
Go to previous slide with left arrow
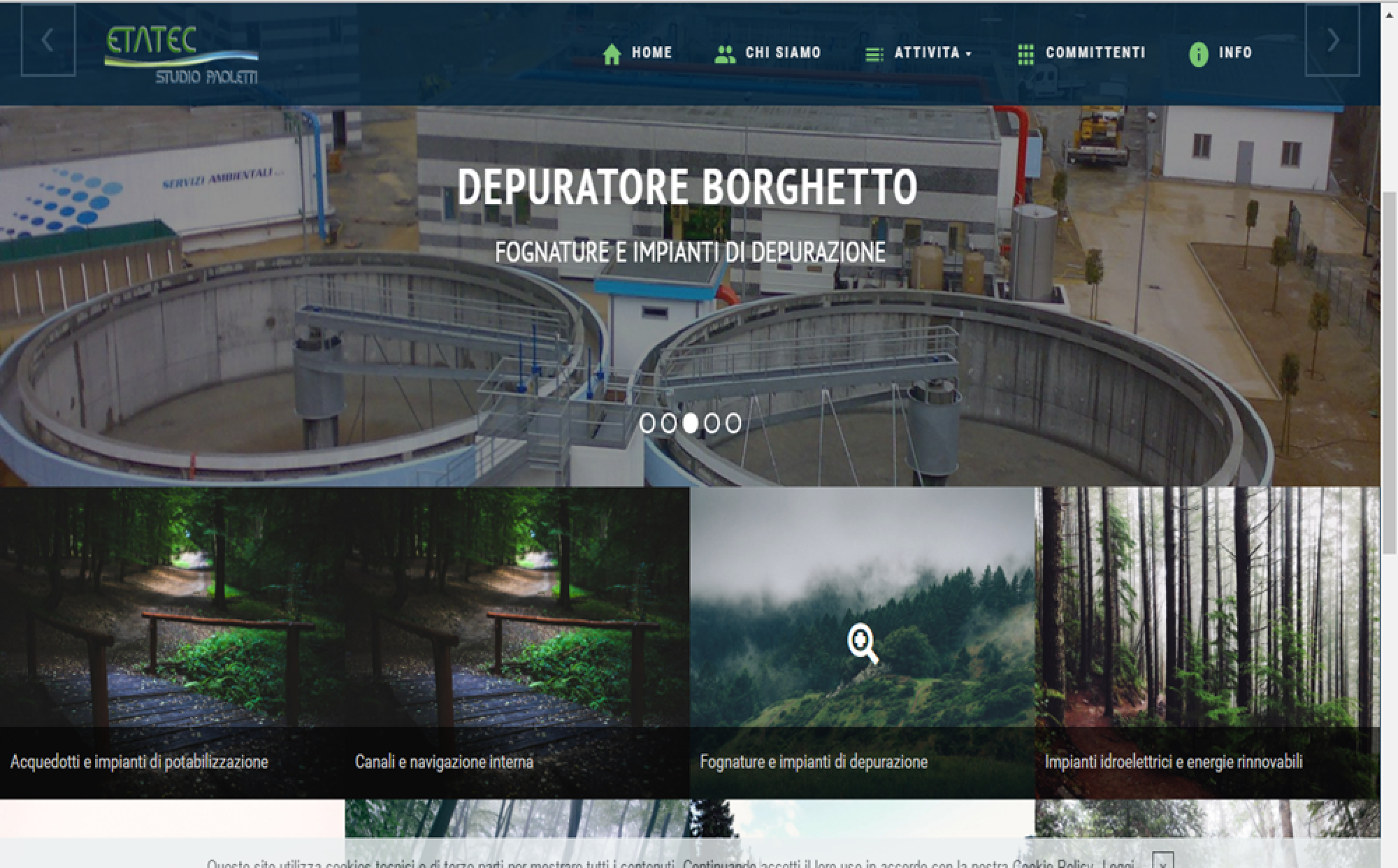[x=48, y=40]
